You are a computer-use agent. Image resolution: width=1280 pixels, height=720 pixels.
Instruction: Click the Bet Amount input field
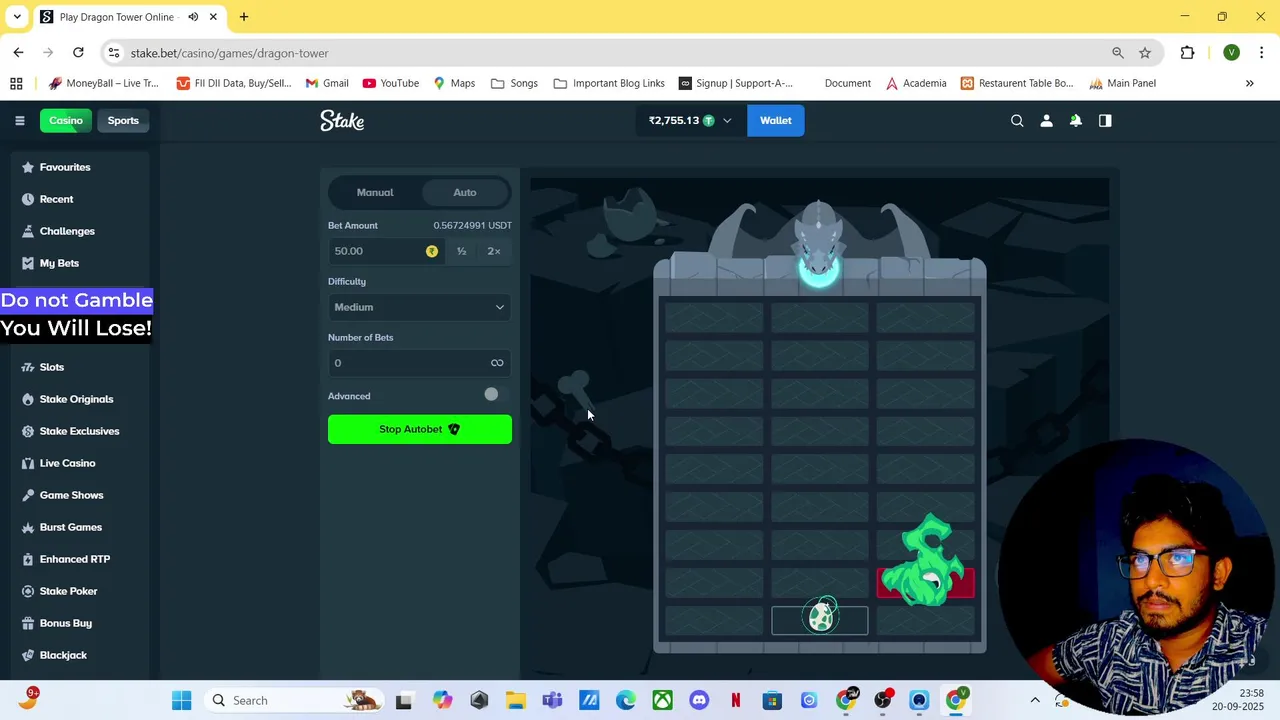click(384, 251)
